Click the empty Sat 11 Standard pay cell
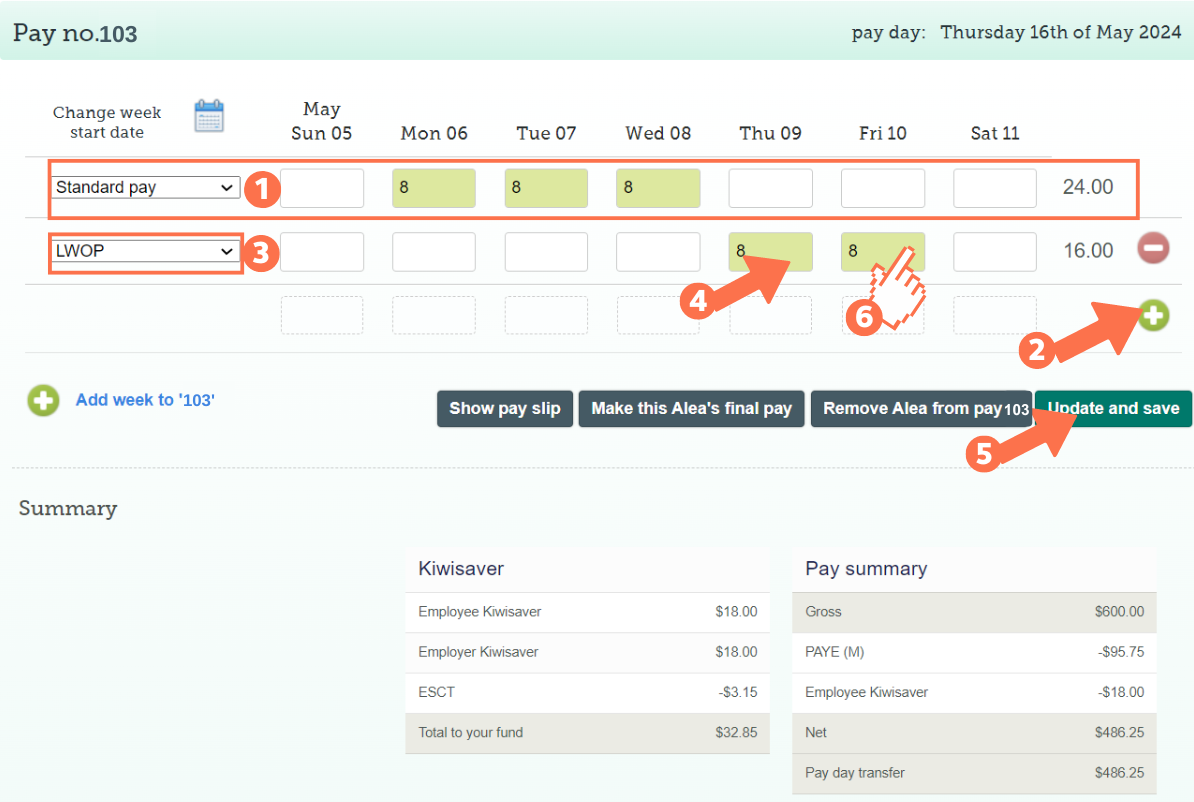This screenshot has width=1194, height=802. 994,188
